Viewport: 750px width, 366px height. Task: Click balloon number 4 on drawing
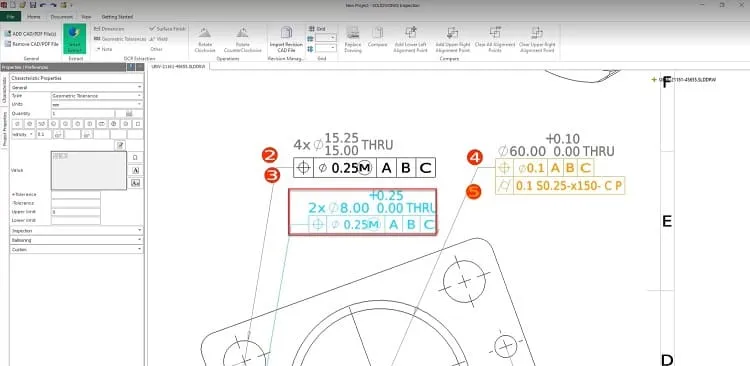click(x=474, y=157)
